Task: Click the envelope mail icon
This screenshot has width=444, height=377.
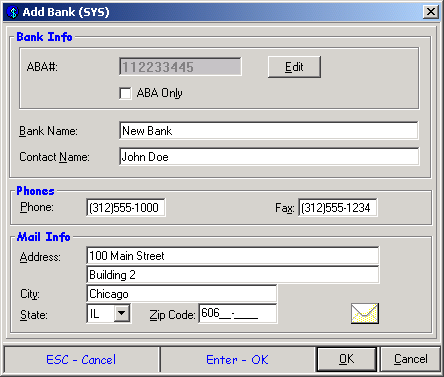Action: (365, 313)
